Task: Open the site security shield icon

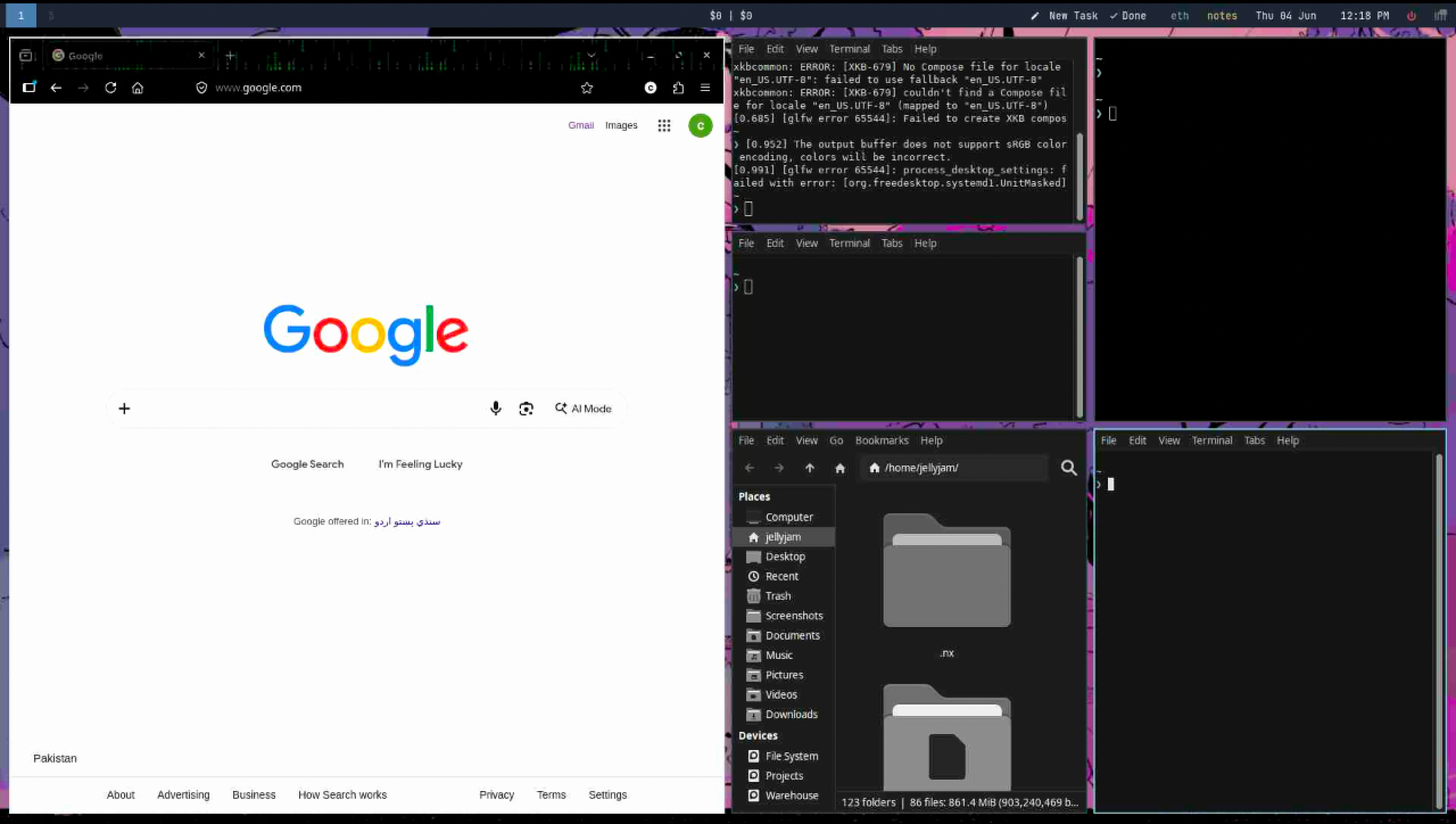Action: coord(201,88)
